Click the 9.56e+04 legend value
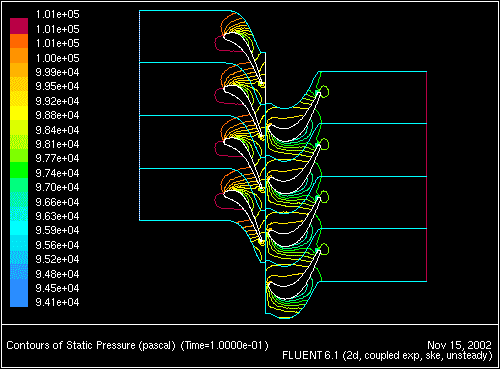This screenshot has width=500, height=369. 57,245
